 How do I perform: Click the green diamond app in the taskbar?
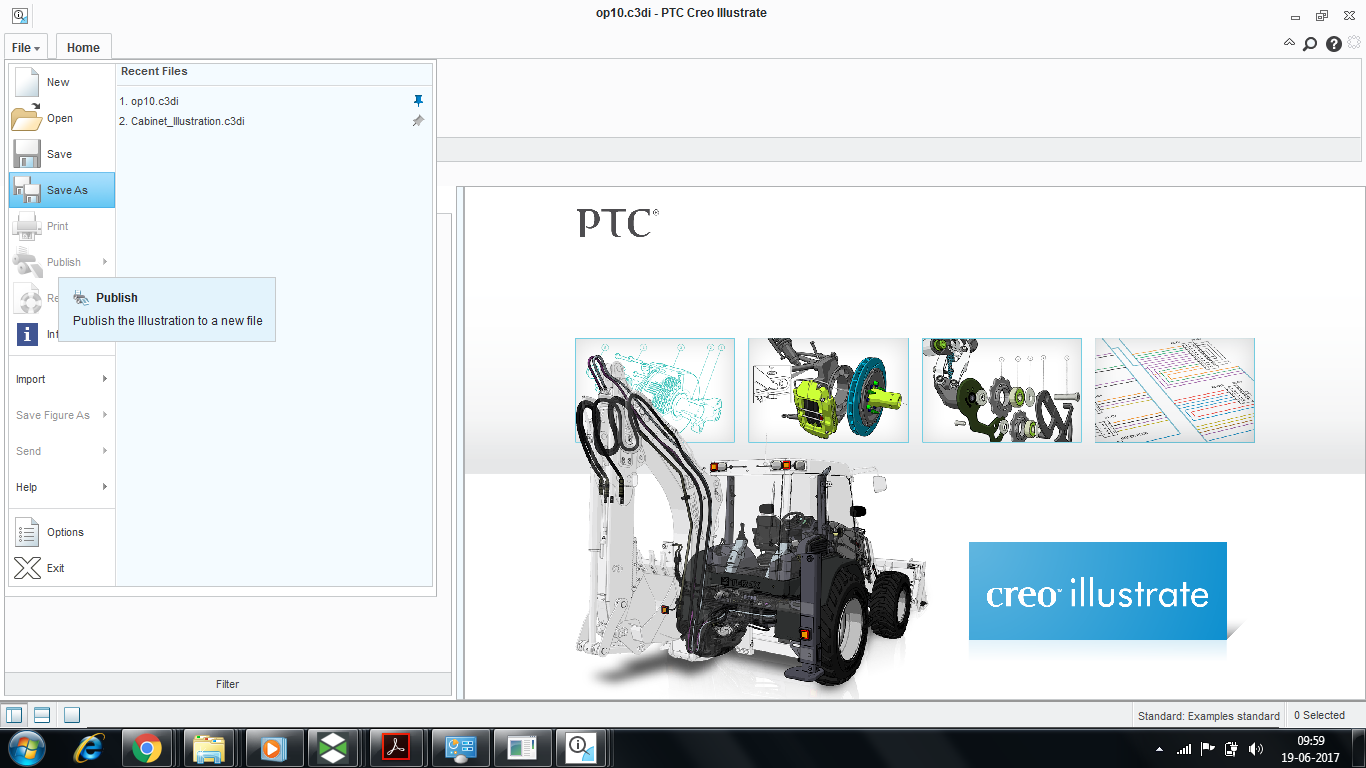click(x=333, y=748)
